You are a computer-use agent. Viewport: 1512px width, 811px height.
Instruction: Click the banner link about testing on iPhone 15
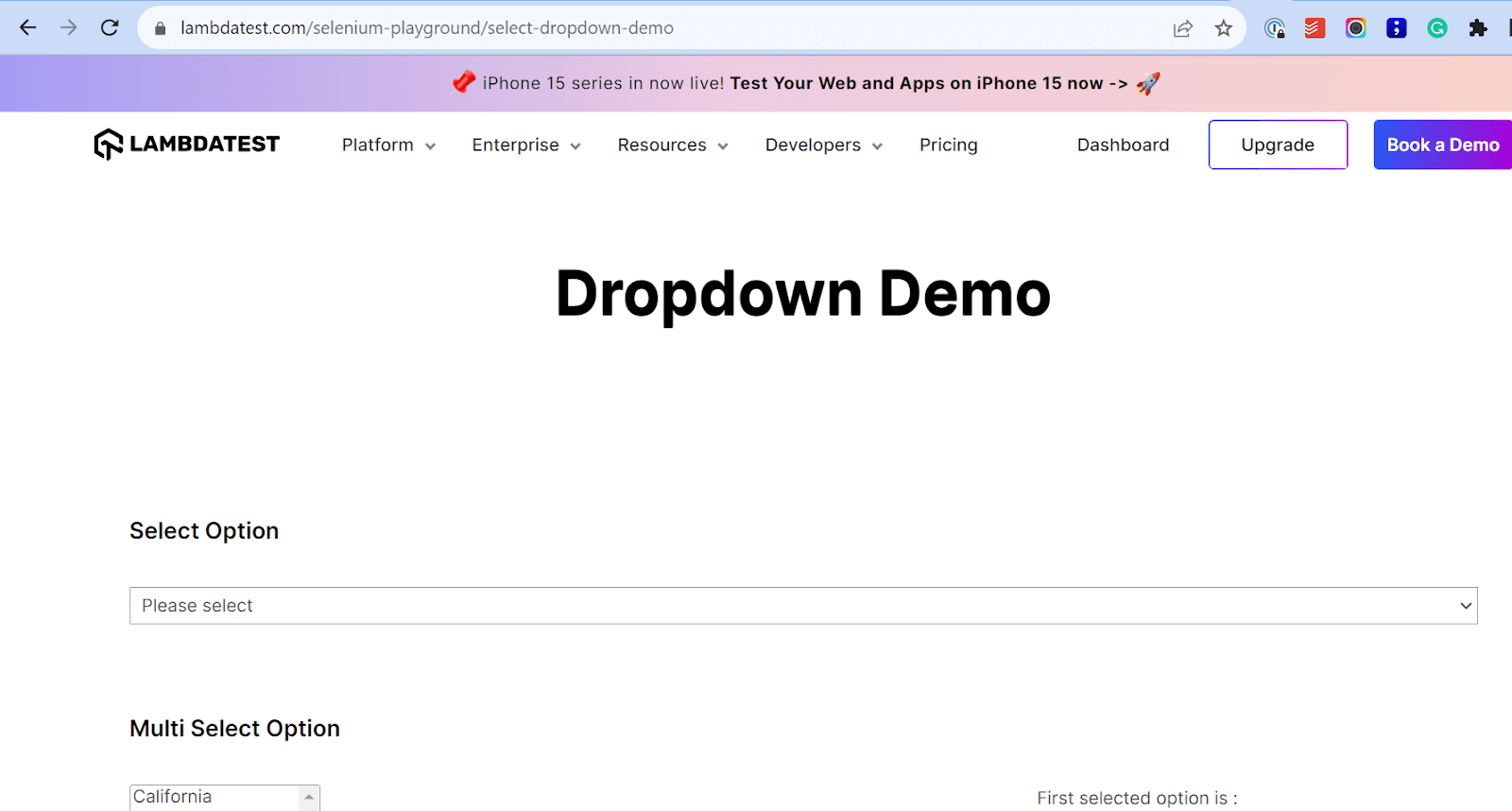coord(929,83)
